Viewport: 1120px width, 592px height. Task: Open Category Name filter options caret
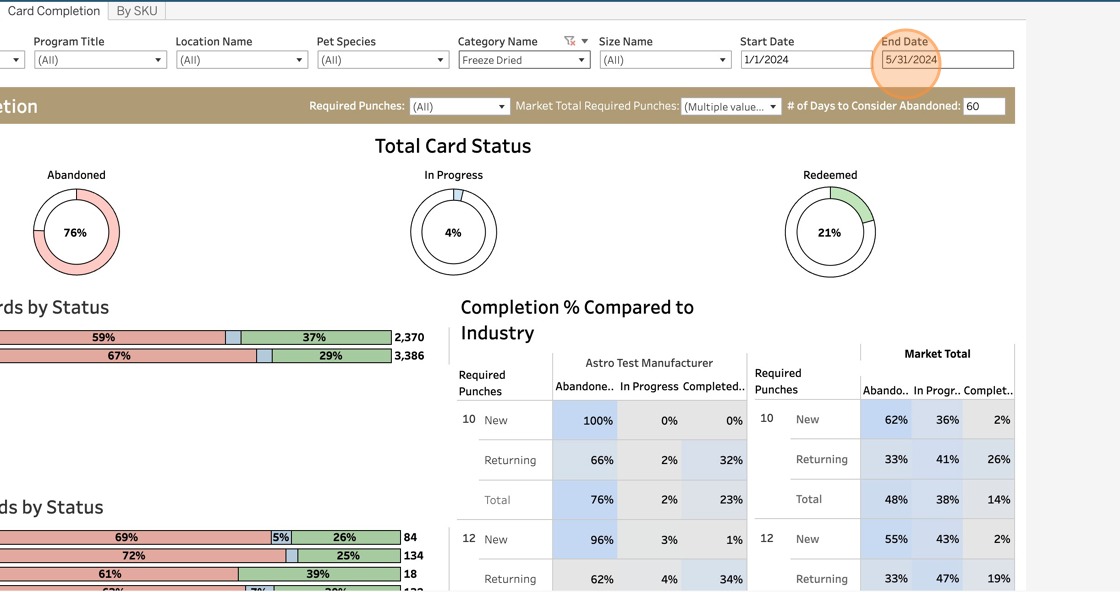coord(585,42)
